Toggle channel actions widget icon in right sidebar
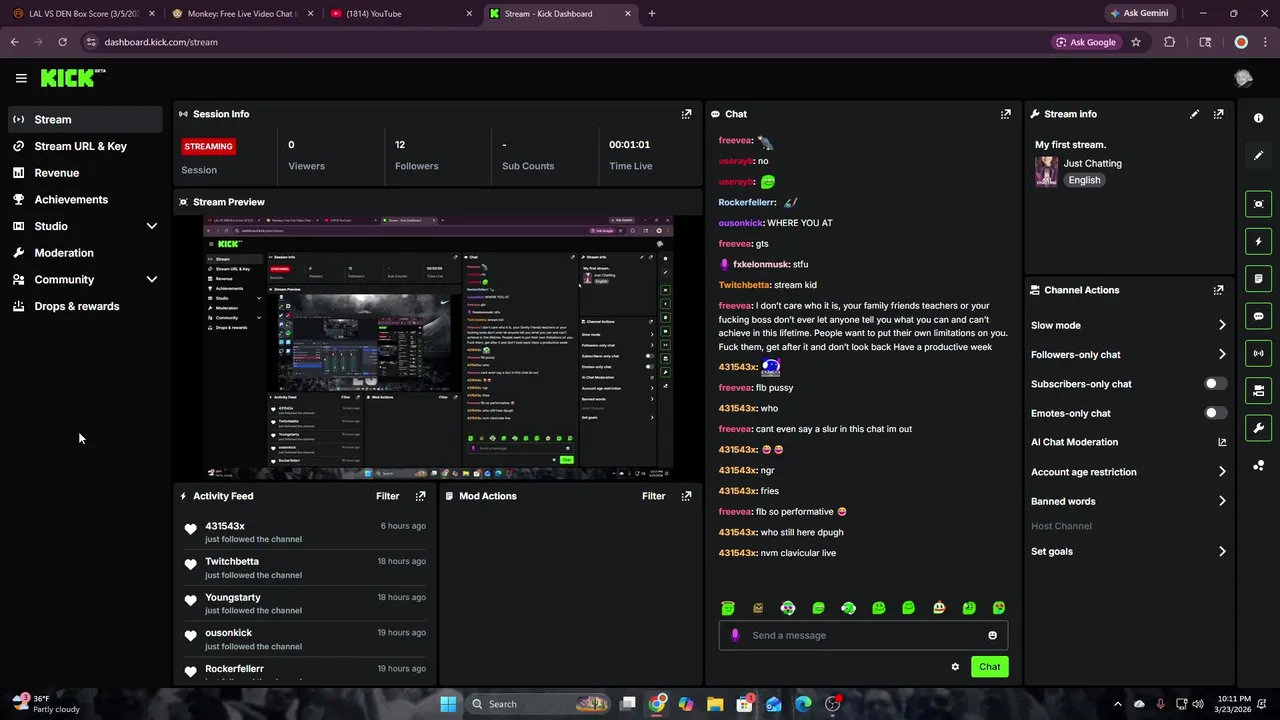 (x=1258, y=390)
